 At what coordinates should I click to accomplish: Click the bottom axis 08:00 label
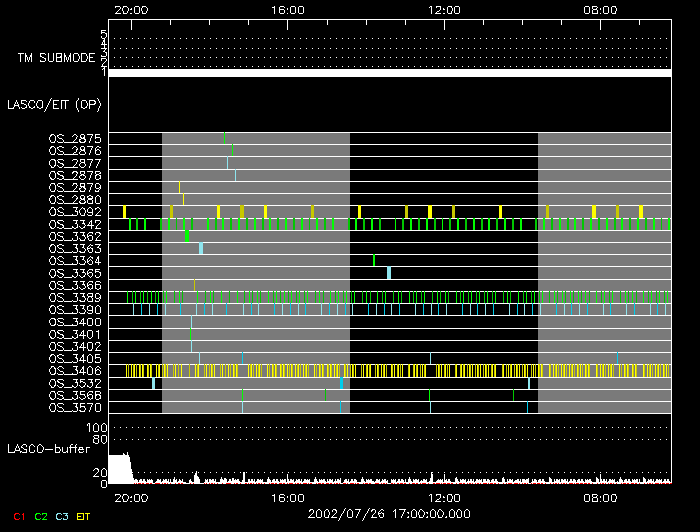[600, 498]
